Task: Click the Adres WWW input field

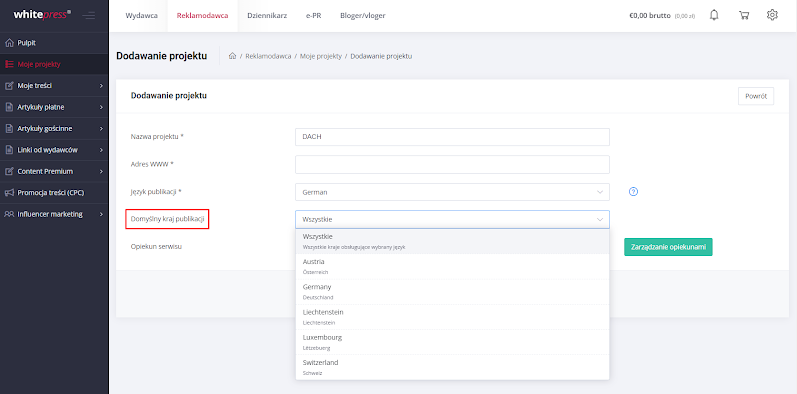Action: point(452,164)
